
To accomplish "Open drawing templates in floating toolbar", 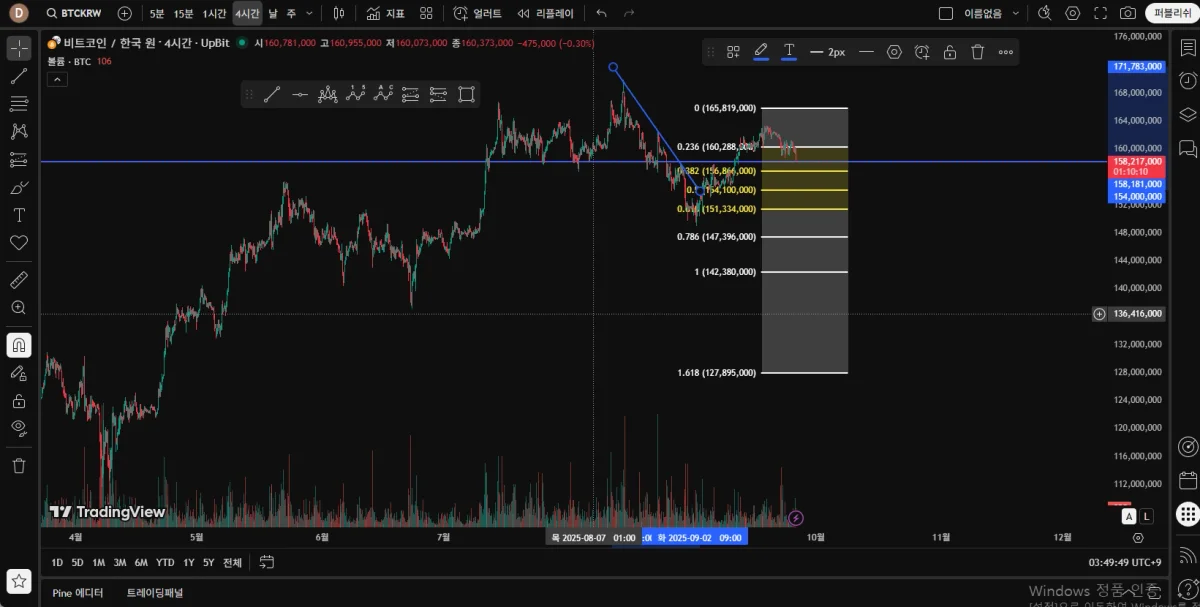I will (x=733, y=52).
